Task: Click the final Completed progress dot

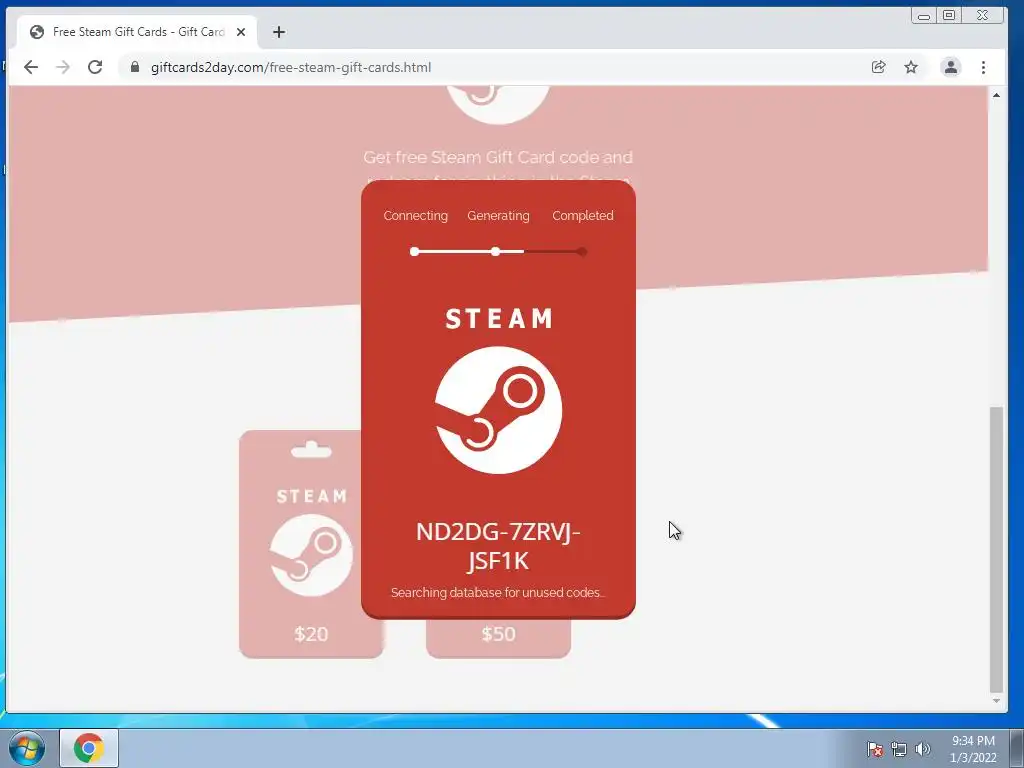Action: pos(582,251)
